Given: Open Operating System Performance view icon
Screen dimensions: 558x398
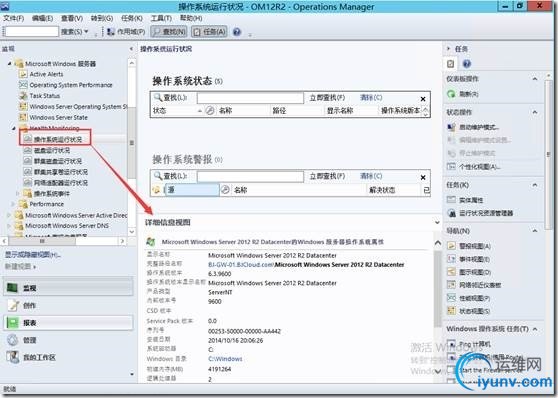Looking at the screenshot, I should (23, 85).
